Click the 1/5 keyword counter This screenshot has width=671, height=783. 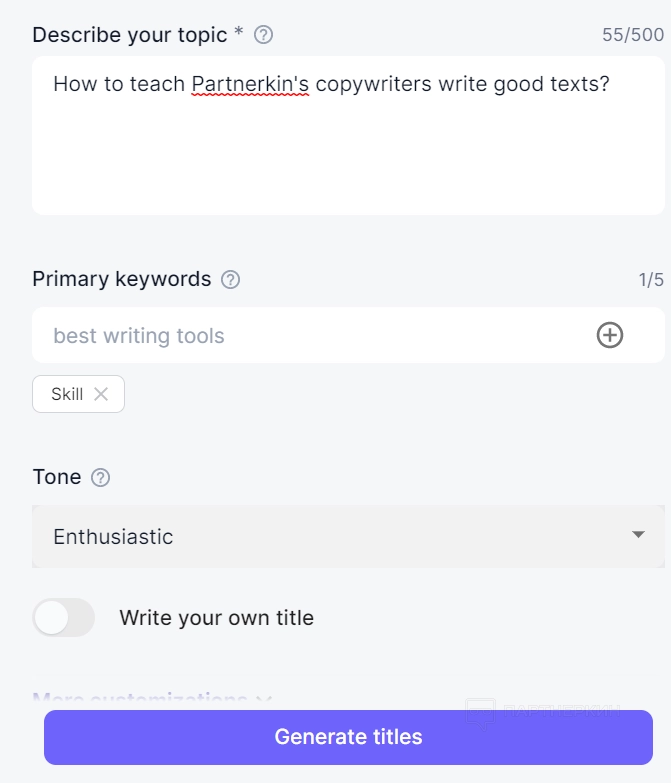(x=651, y=280)
